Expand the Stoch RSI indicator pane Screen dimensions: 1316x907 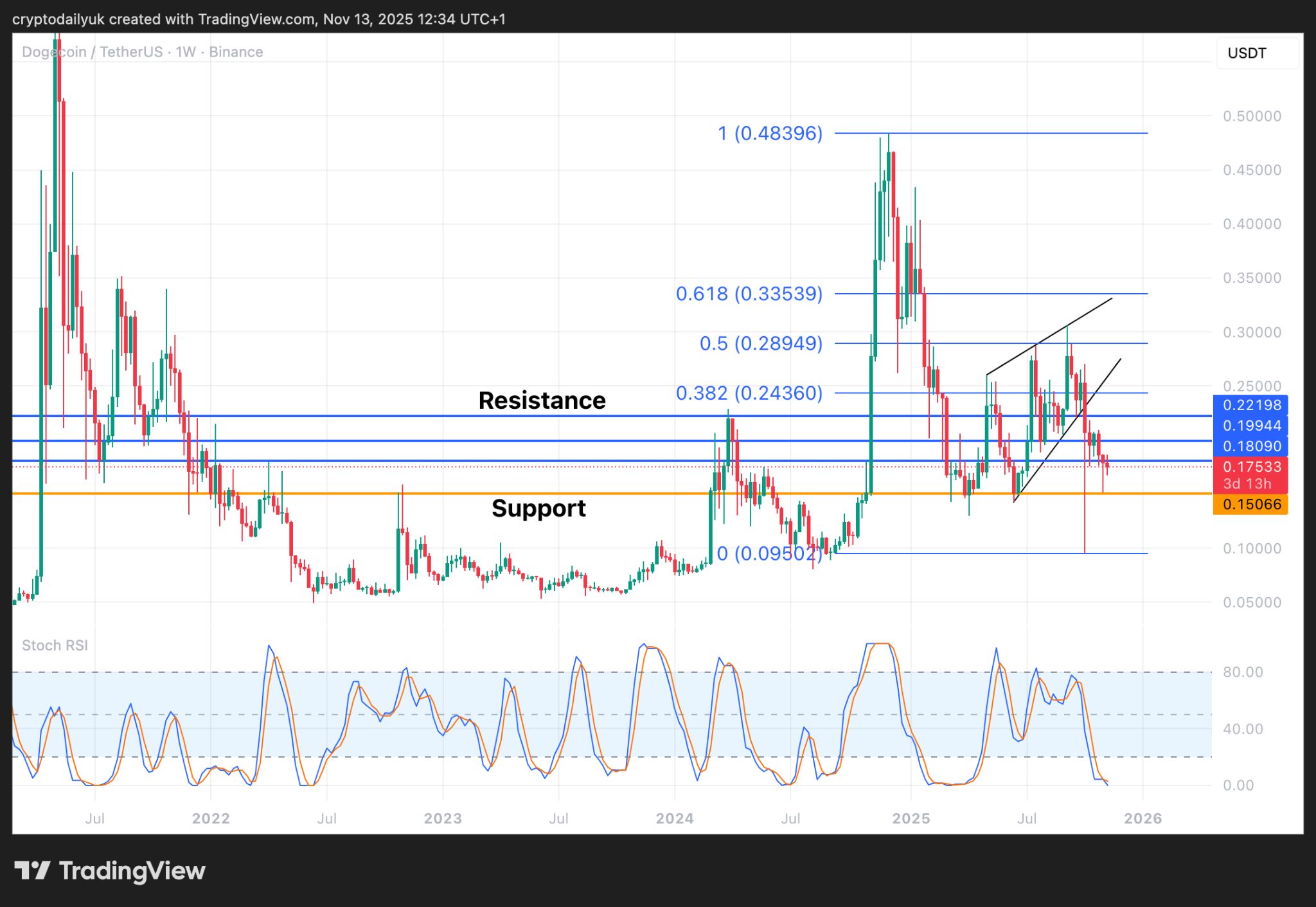[55, 645]
